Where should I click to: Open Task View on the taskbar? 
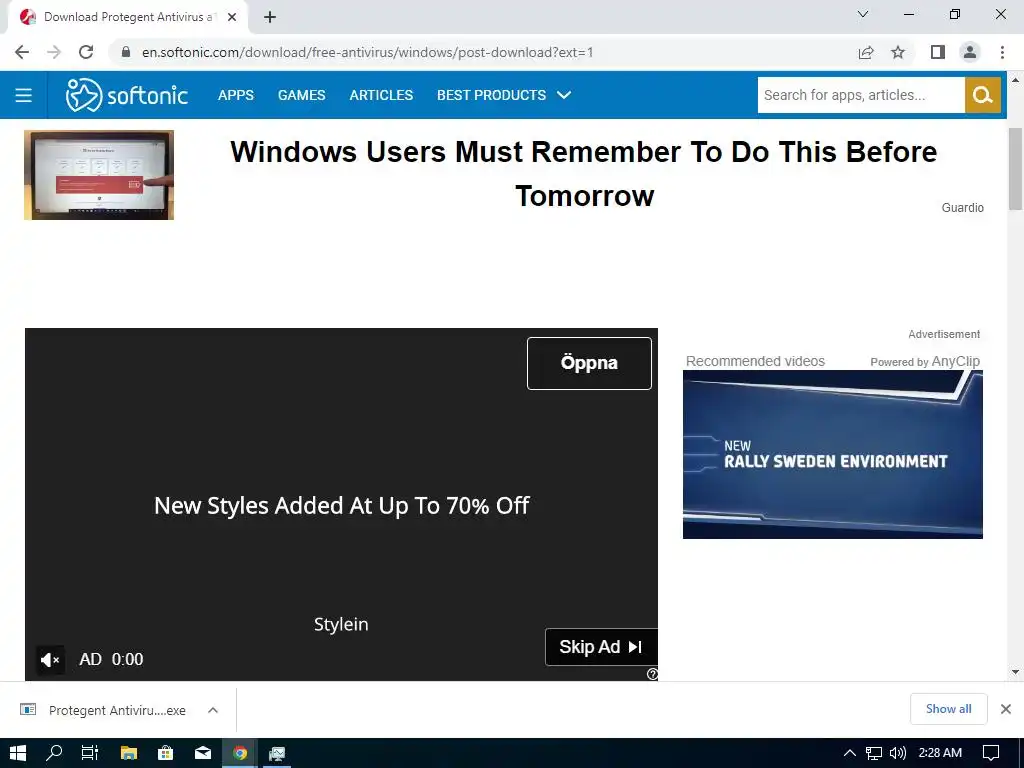[90, 753]
